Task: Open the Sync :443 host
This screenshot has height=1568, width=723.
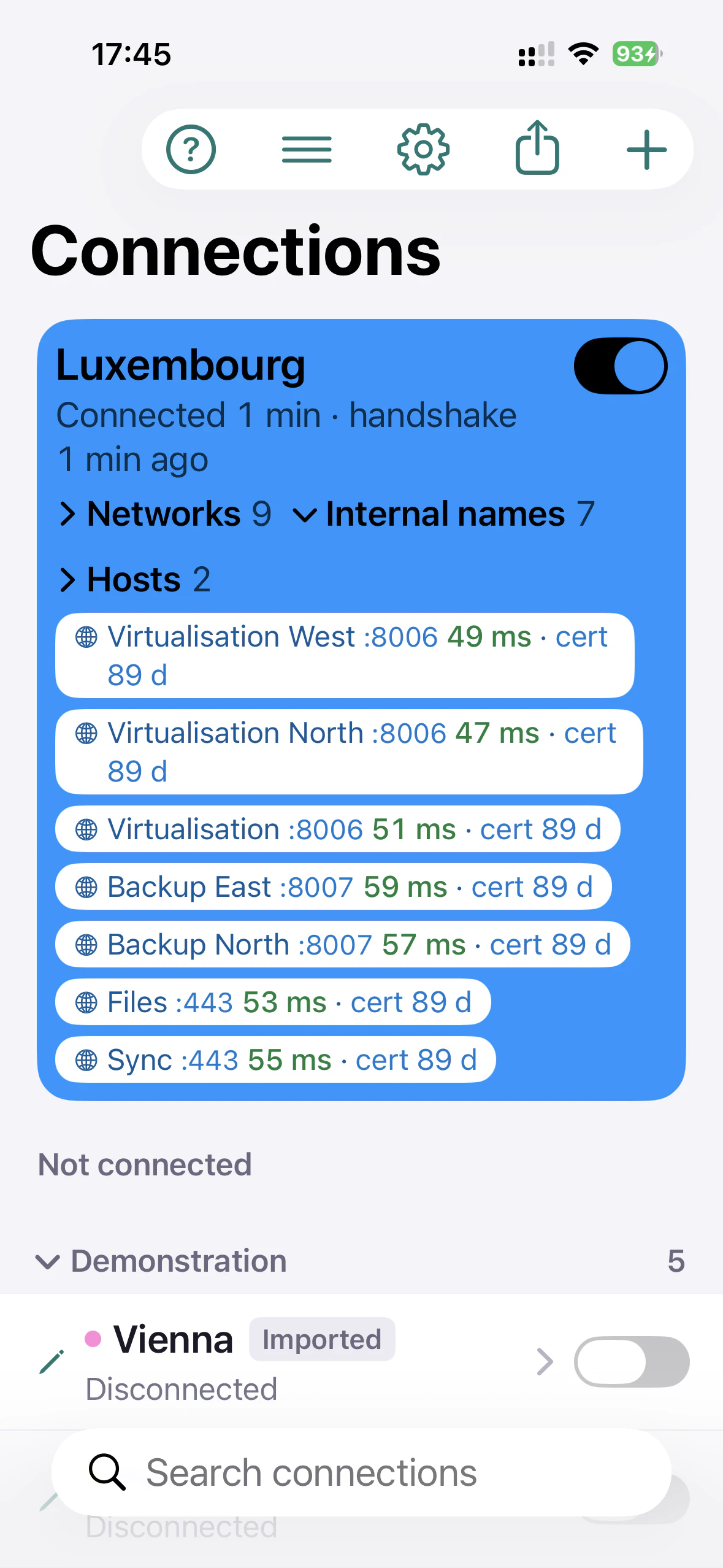Action: (x=275, y=1060)
